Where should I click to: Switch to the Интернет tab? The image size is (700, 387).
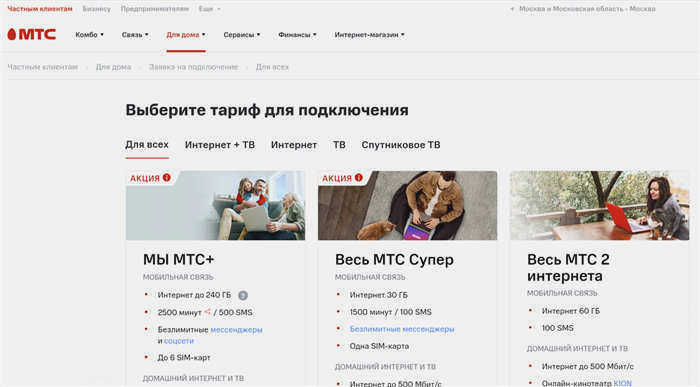[x=294, y=145]
